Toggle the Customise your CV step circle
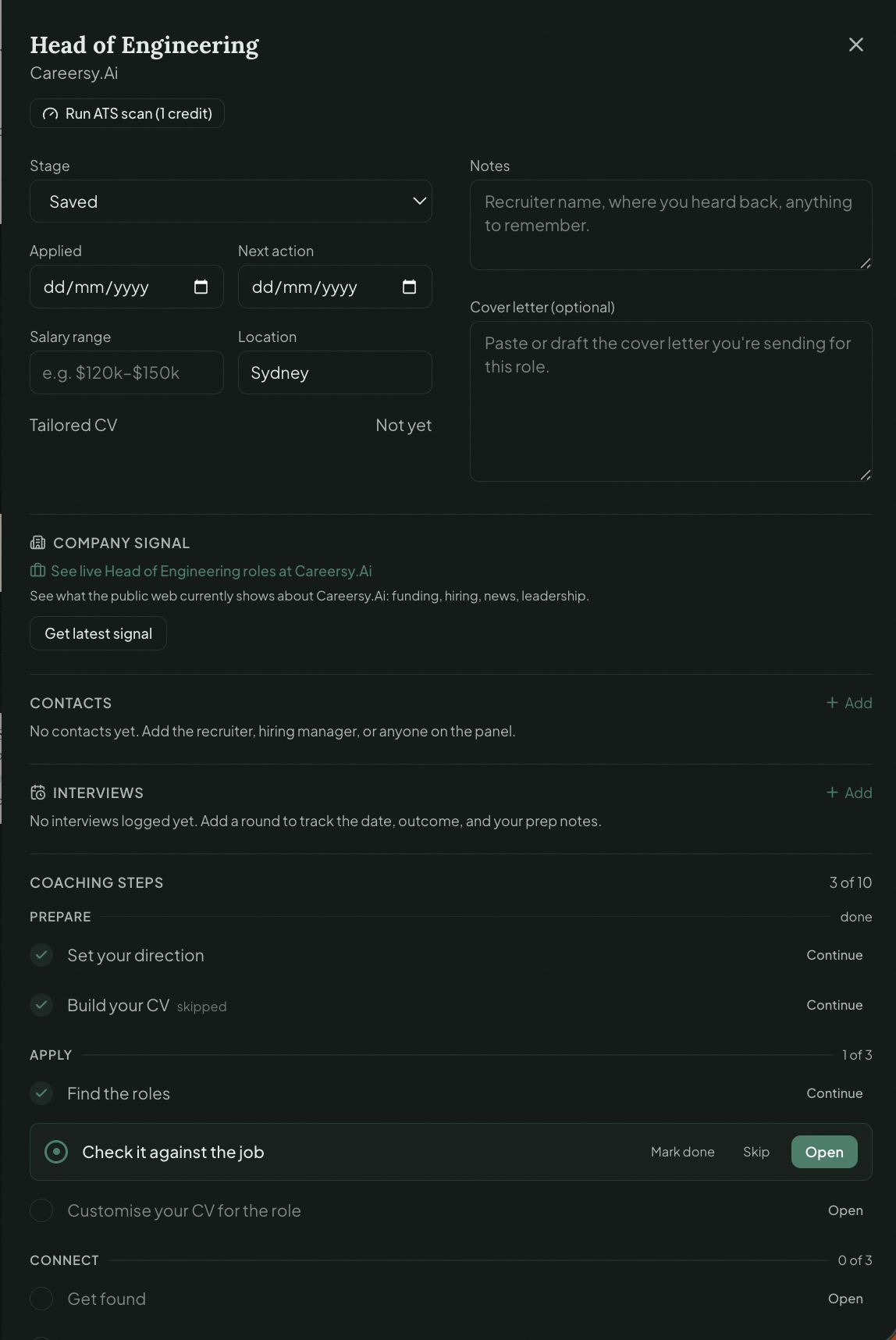The width and height of the screenshot is (896, 1340). pyautogui.click(x=41, y=1210)
